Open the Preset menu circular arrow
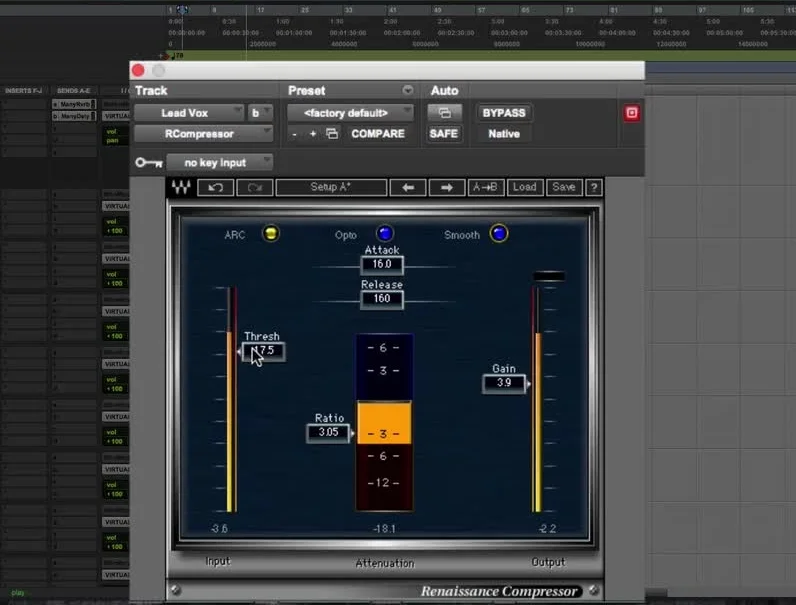Viewport: 796px width, 605px height. pos(408,90)
